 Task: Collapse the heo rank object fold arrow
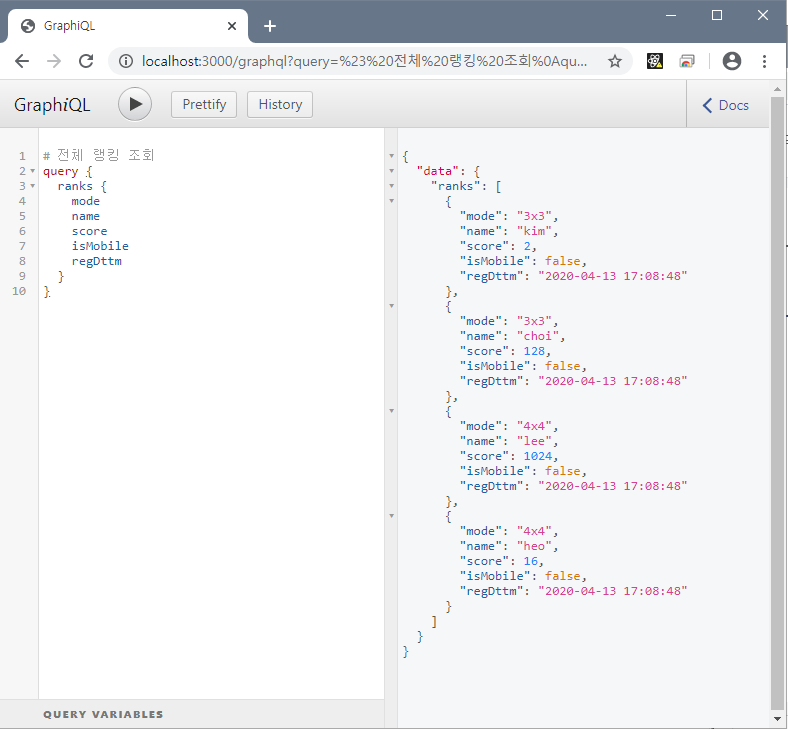391,516
